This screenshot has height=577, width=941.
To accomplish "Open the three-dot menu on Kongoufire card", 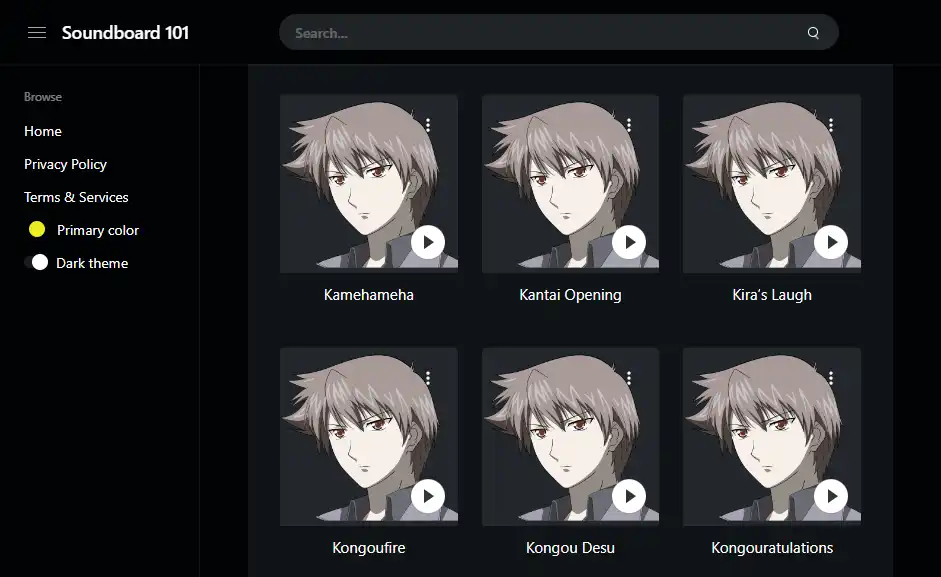I will coord(428,378).
